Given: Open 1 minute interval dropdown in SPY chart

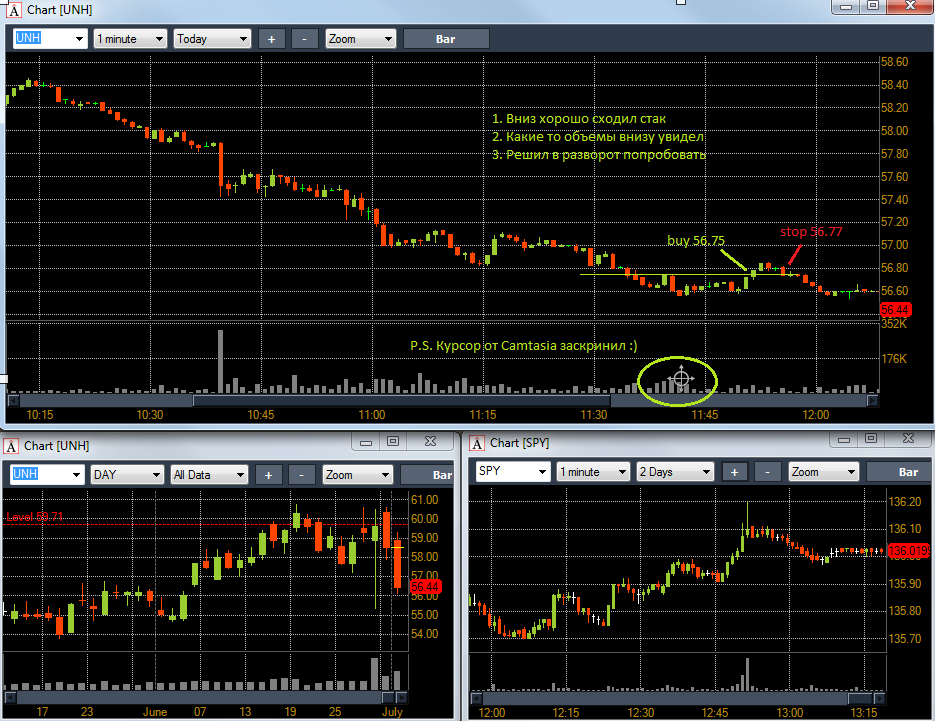Looking at the screenshot, I should pyautogui.click(x=593, y=472).
